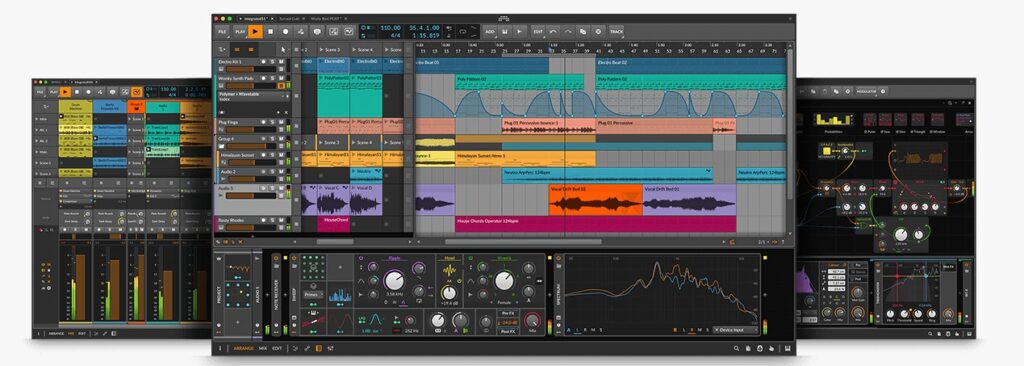Open the TRACK menu
Viewport: 1024px width, 366px height.
[x=616, y=31]
